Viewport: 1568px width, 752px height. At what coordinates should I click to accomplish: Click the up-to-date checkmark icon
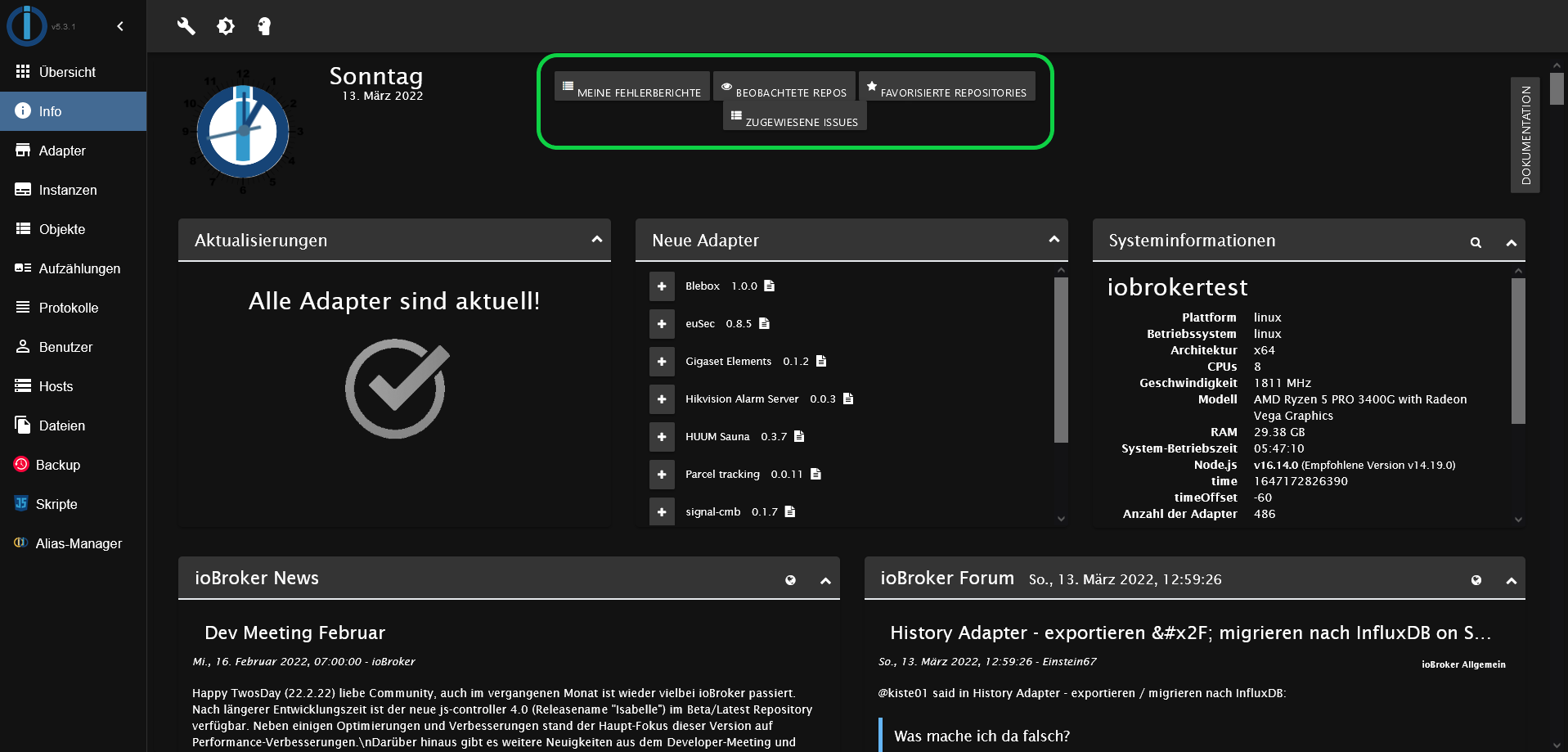click(x=397, y=389)
